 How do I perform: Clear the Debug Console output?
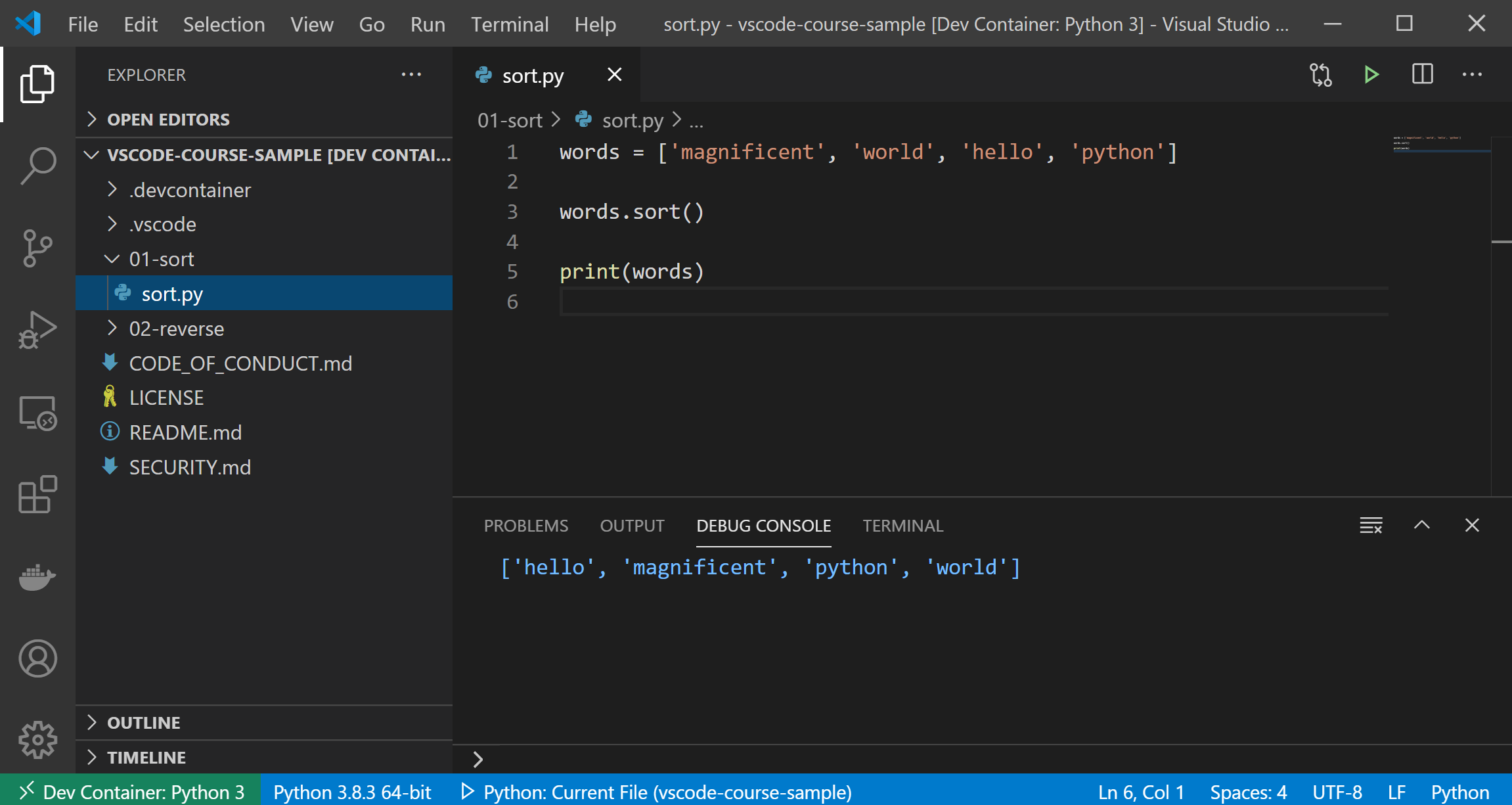coord(1371,525)
